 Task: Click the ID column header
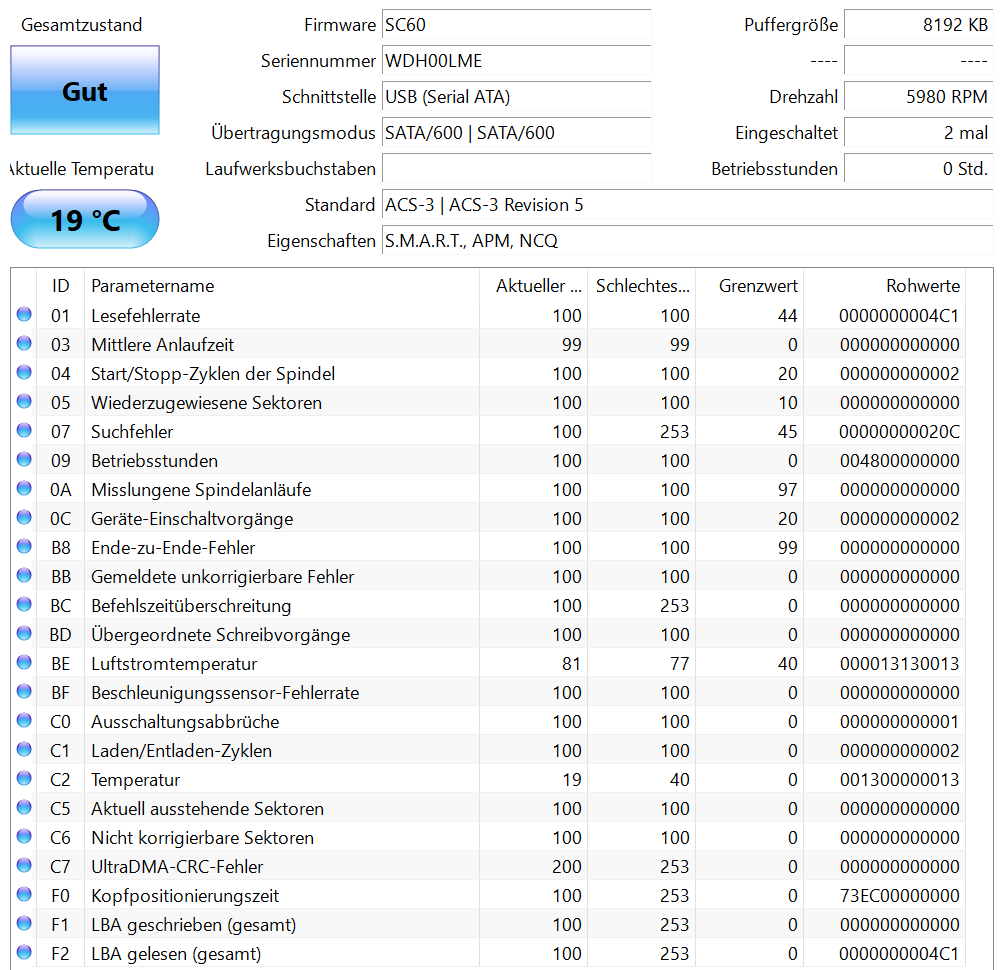pos(61,286)
